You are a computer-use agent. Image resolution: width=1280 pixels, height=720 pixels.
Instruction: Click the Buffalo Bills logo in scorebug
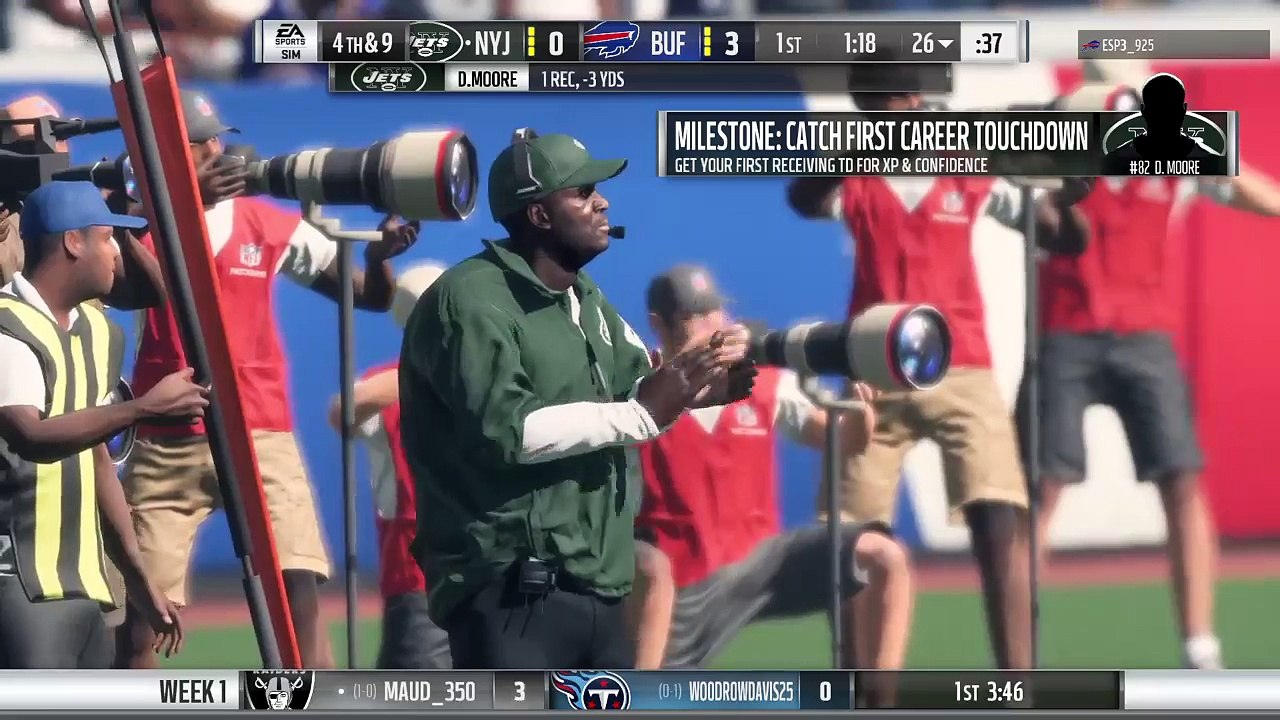point(611,42)
